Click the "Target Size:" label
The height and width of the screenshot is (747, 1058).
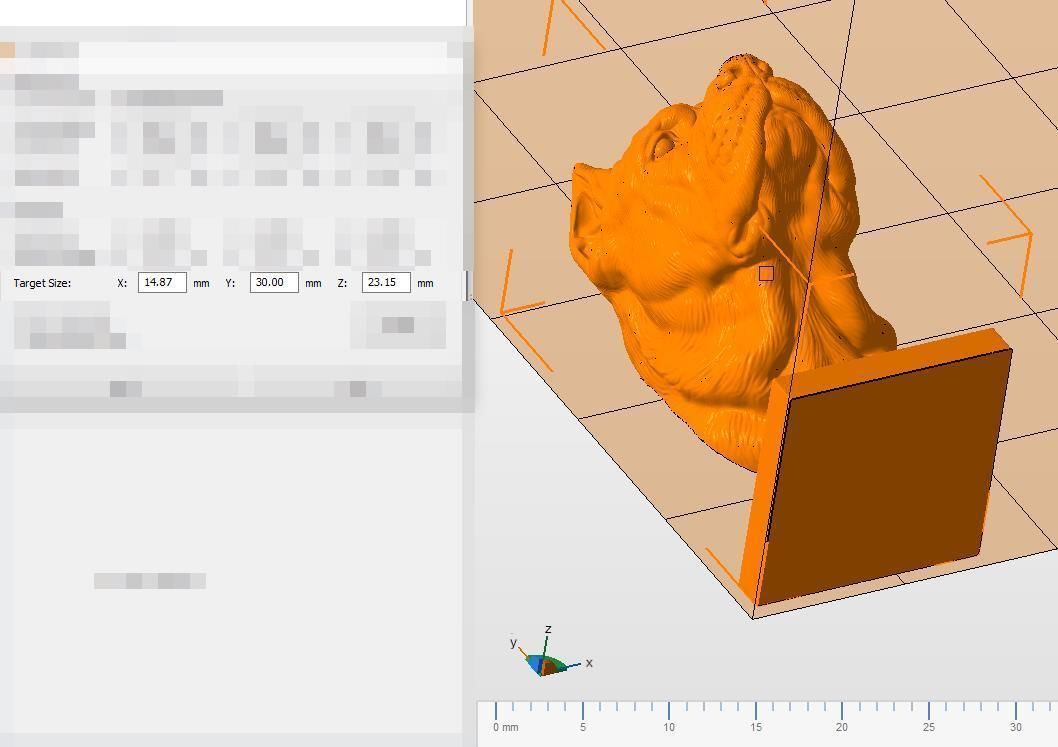pyautogui.click(x=42, y=283)
